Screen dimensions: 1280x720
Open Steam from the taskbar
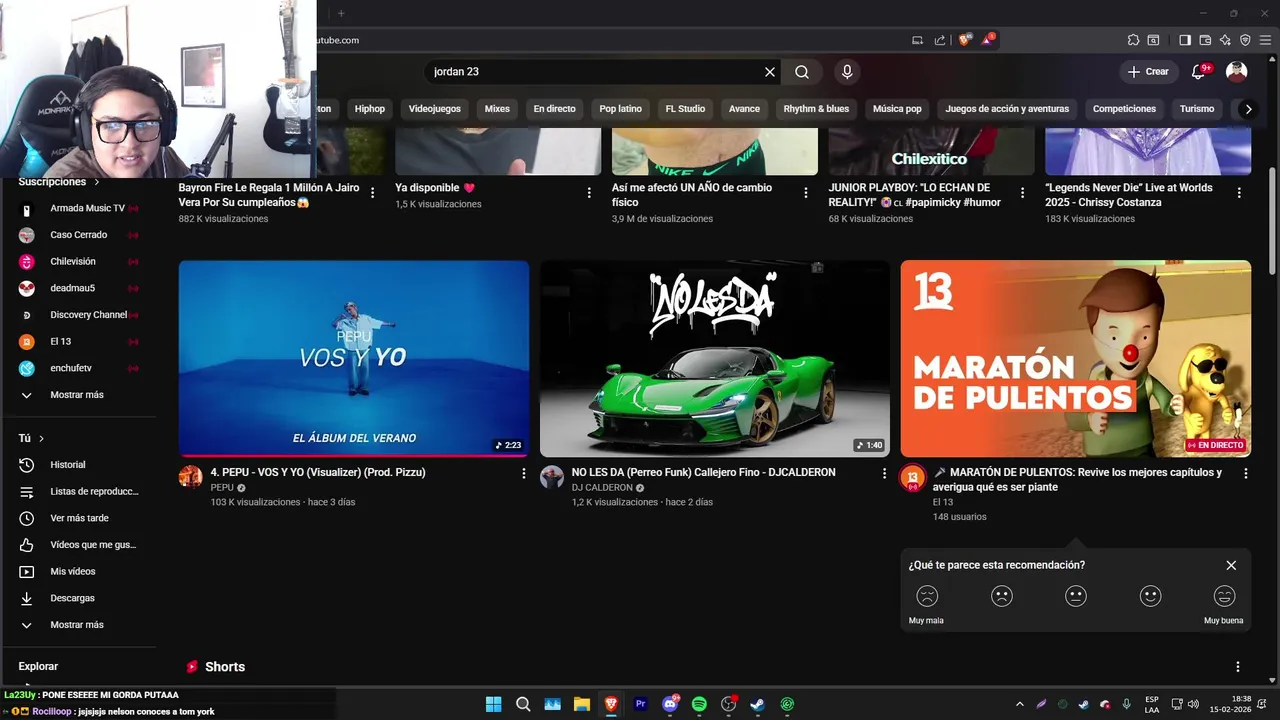pyautogui.click(x=757, y=704)
